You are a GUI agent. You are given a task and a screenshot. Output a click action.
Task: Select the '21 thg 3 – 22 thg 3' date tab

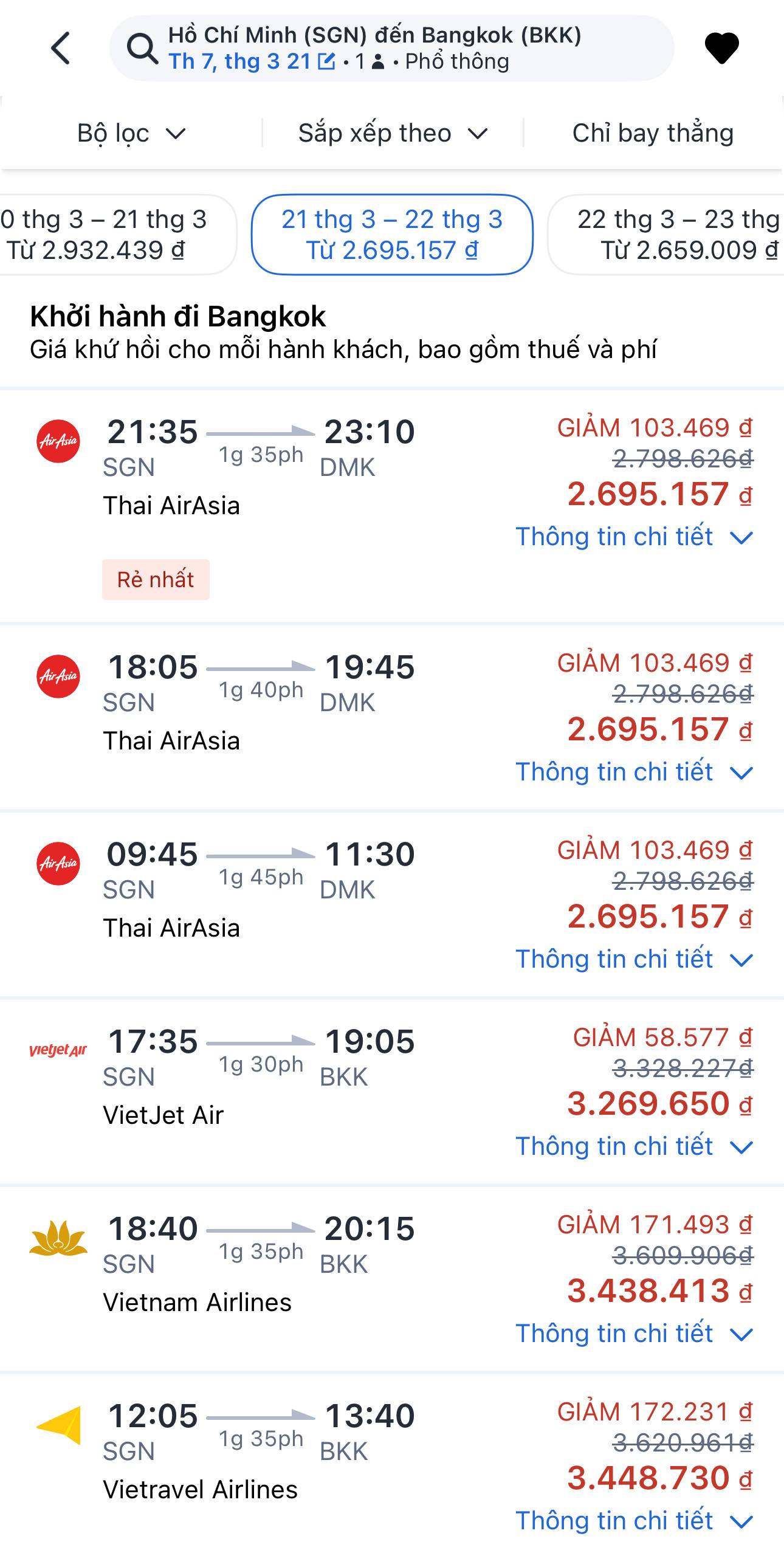tap(392, 235)
